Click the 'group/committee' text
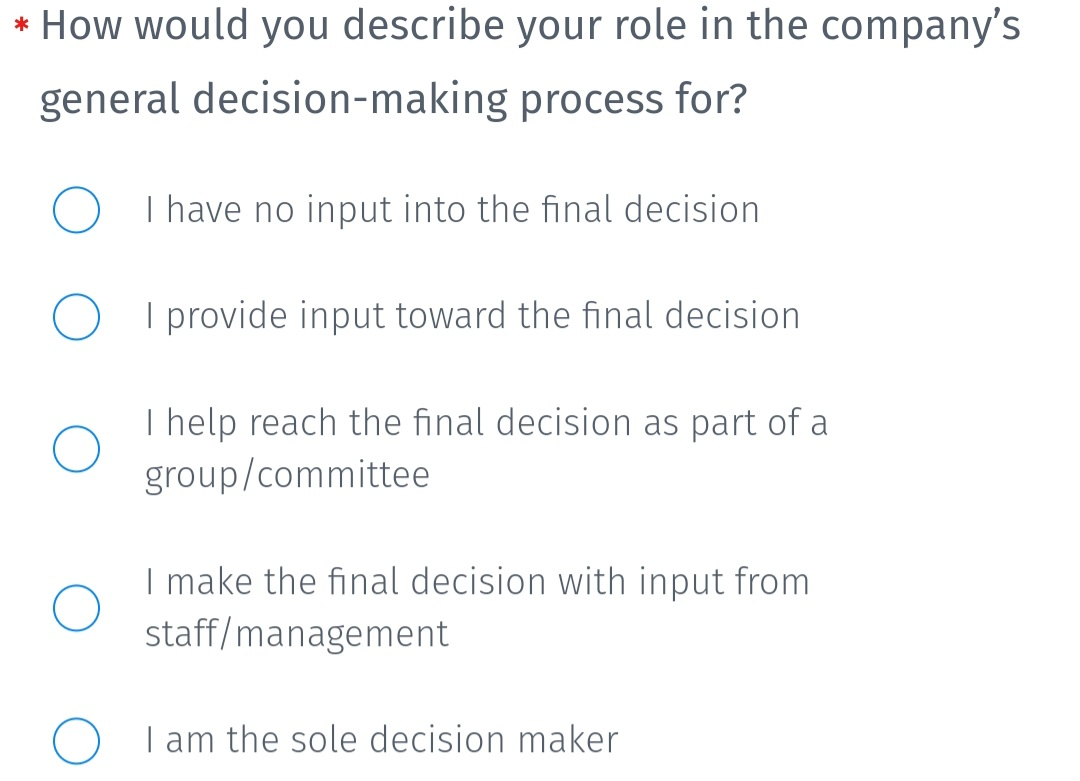 [287, 475]
